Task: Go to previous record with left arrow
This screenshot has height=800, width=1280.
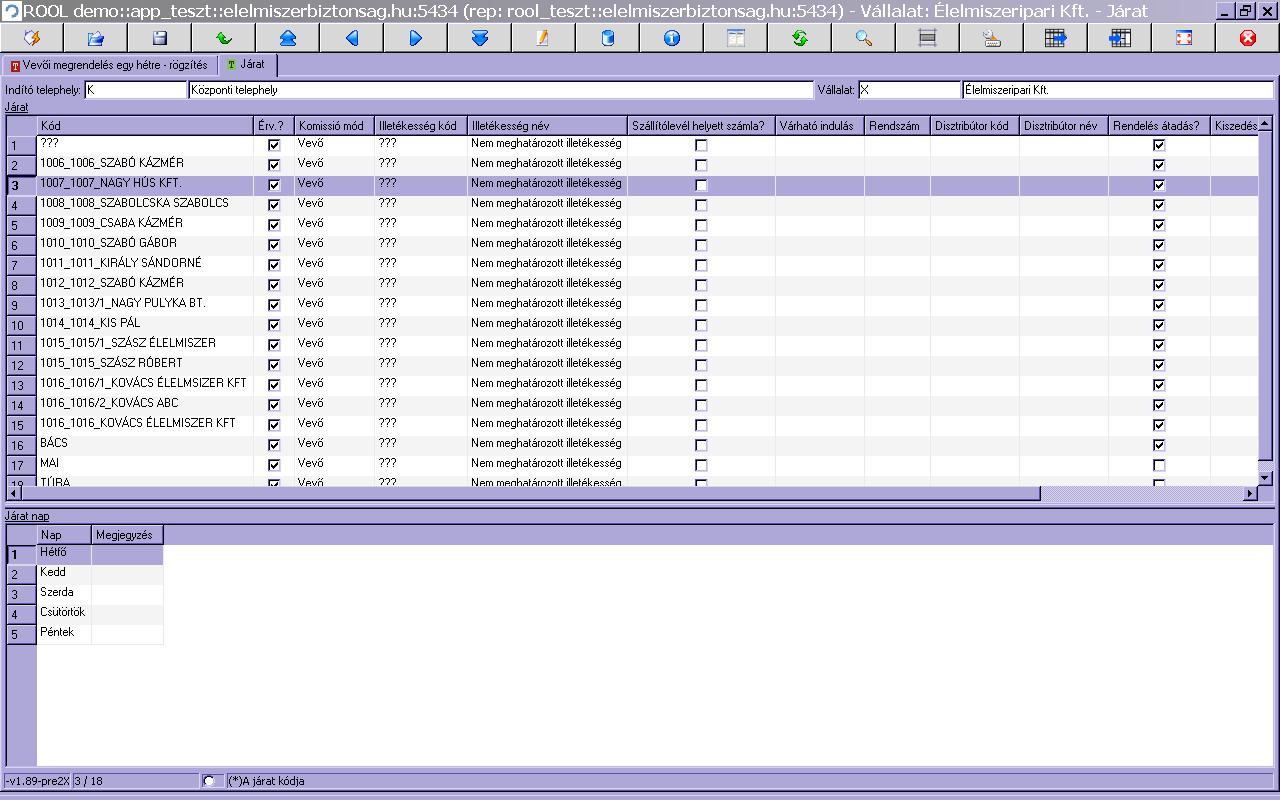Action: (x=352, y=38)
